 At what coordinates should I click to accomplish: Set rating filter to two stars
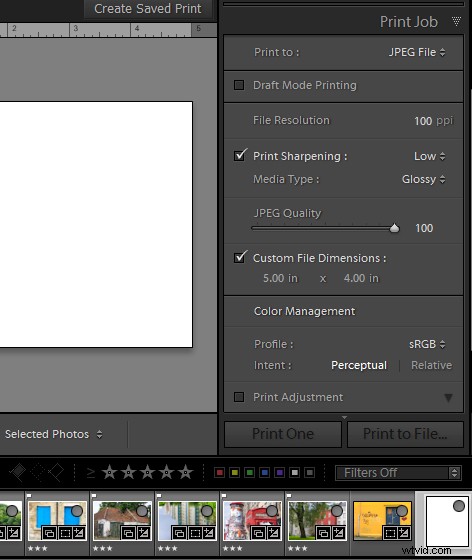tap(129, 472)
